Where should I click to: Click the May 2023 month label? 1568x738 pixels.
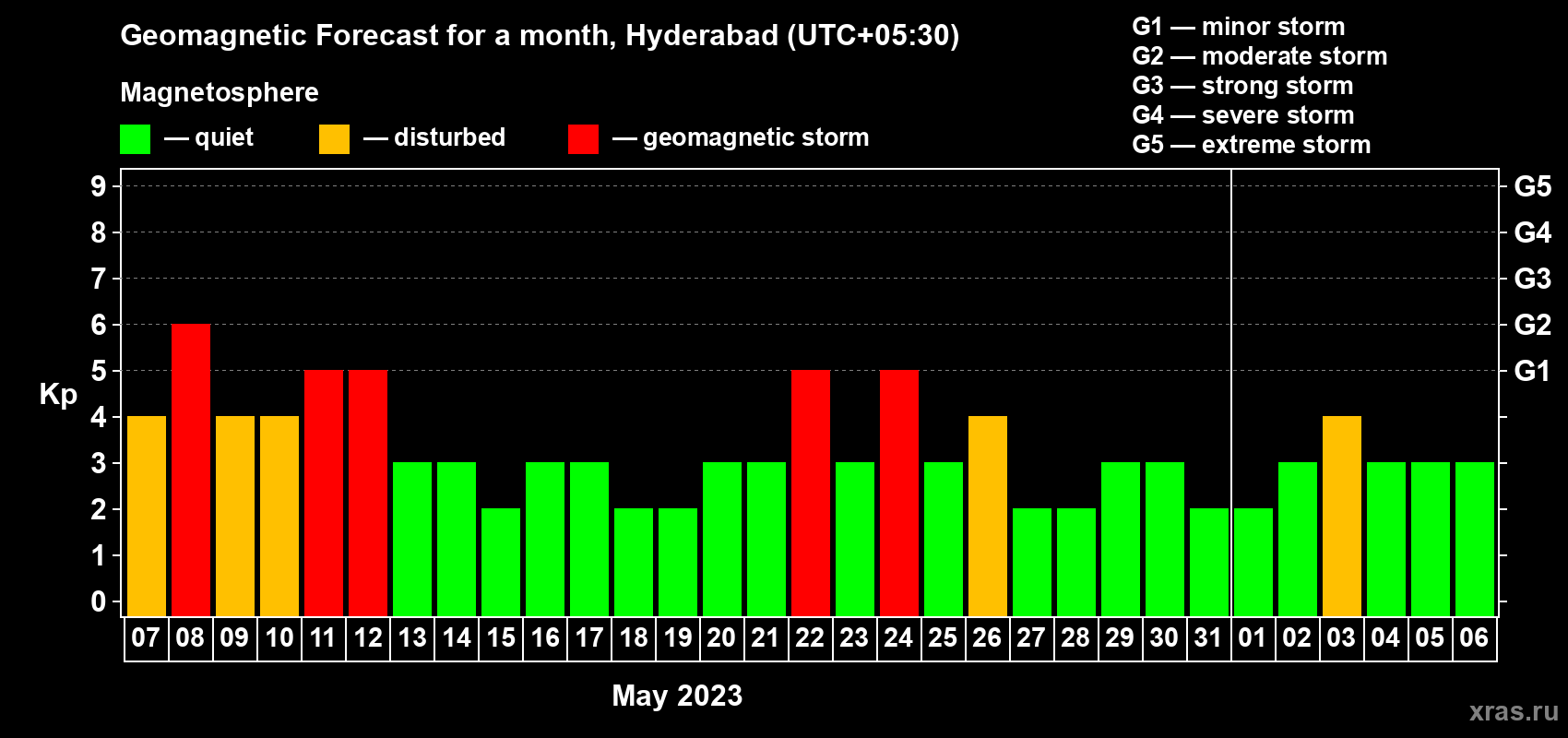pos(677,696)
